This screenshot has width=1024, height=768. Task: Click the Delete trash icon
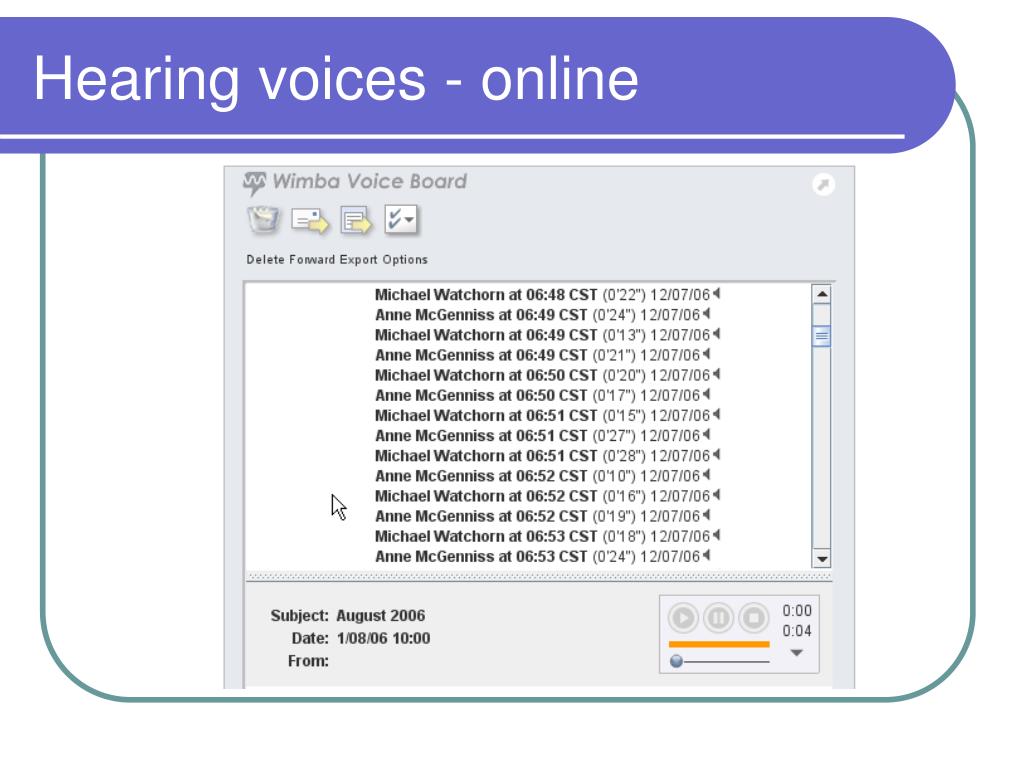pos(263,219)
